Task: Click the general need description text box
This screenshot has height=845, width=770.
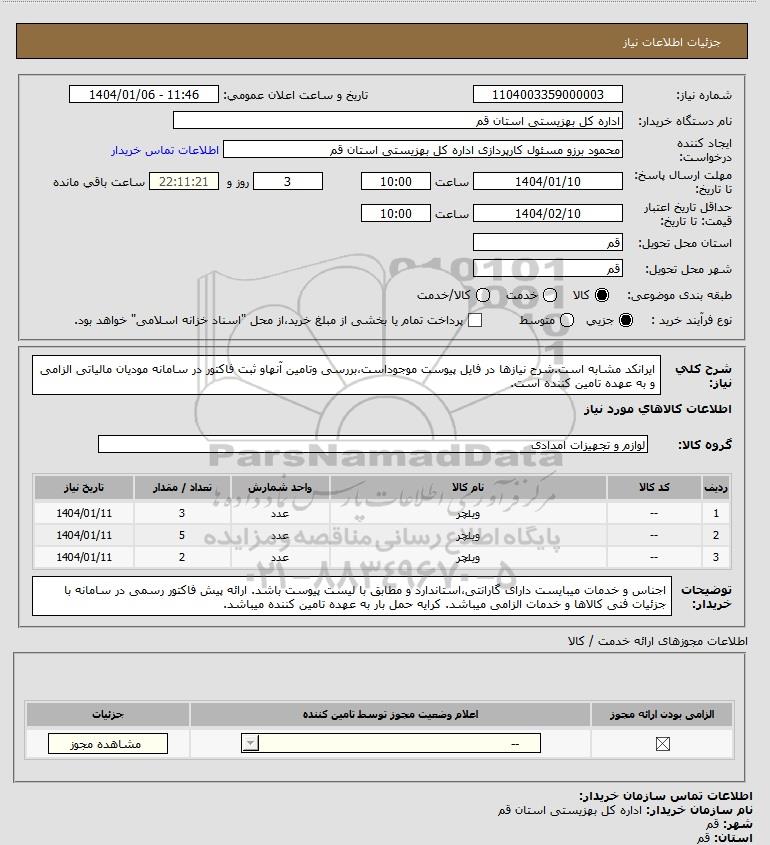Action: click(x=346, y=375)
